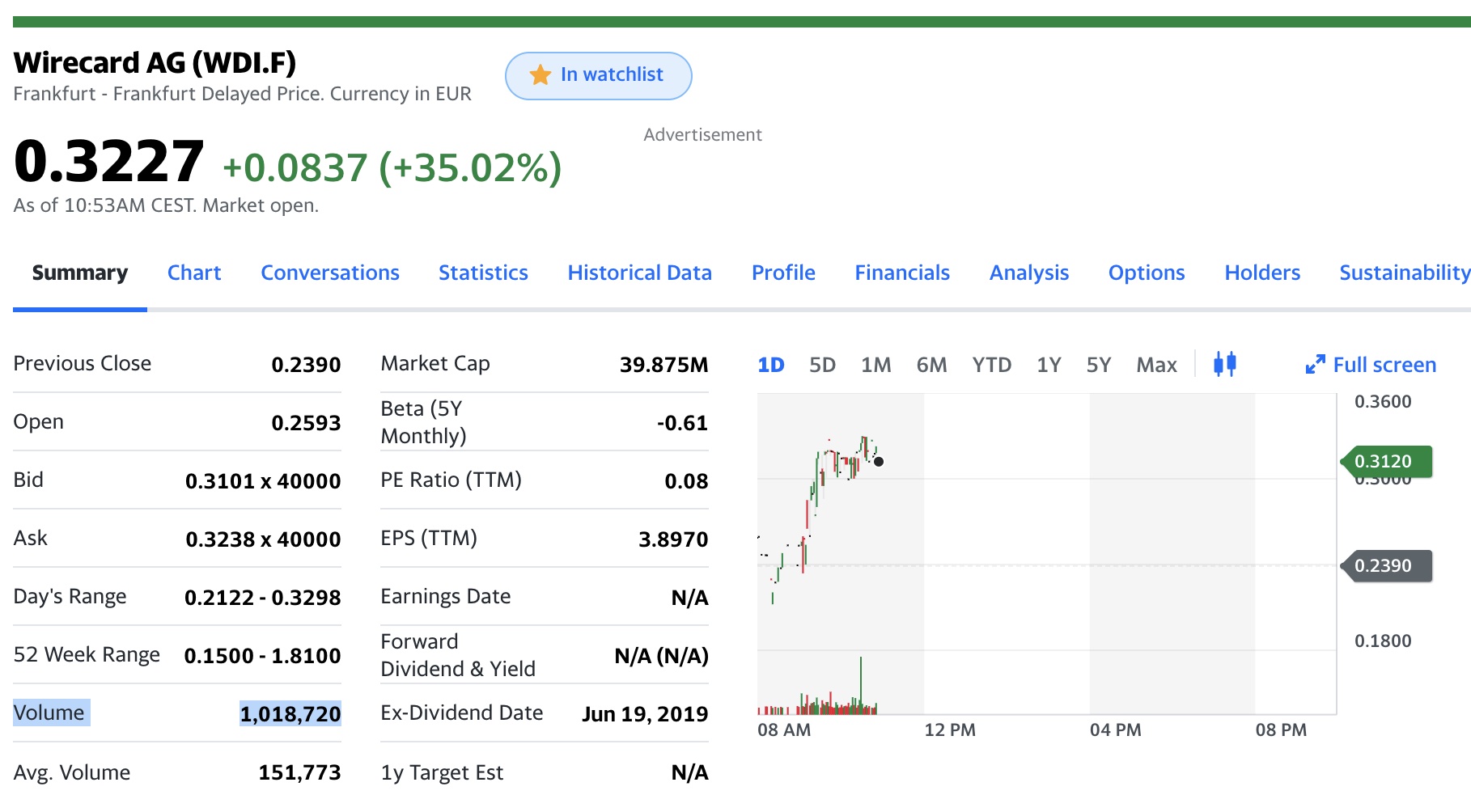
Task: Click the Advertisement label
Action: pos(702,135)
